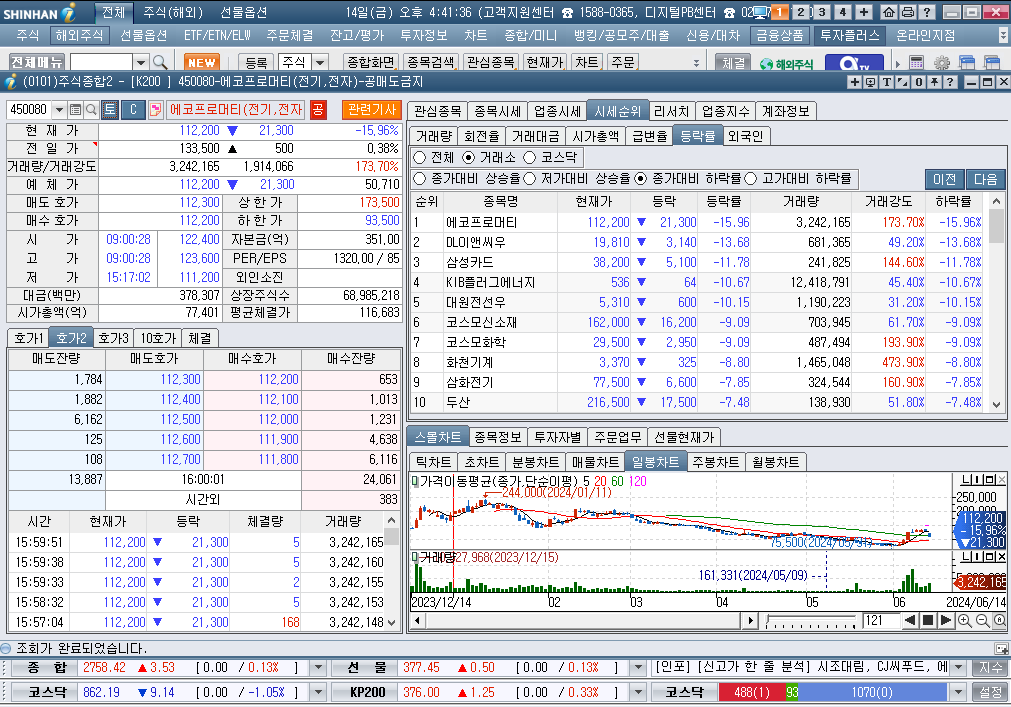The height and width of the screenshot is (707, 1011).
Task: Expand the menu bar overflow arrow at right
Action: pos(1003,35)
